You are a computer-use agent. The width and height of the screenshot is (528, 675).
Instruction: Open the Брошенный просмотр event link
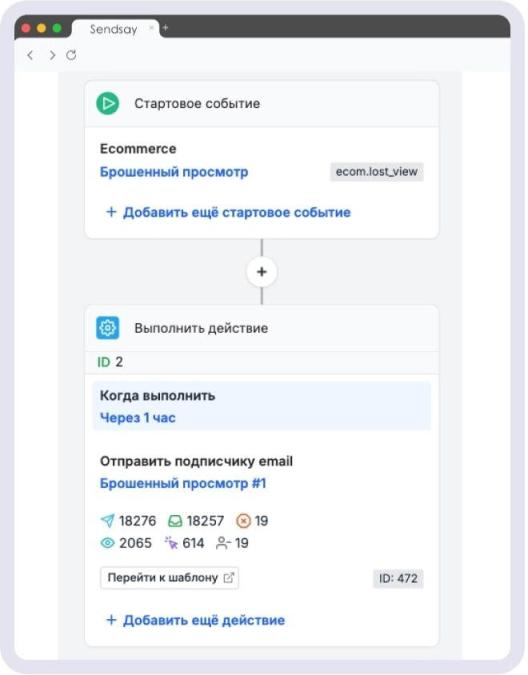[x=174, y=172]
